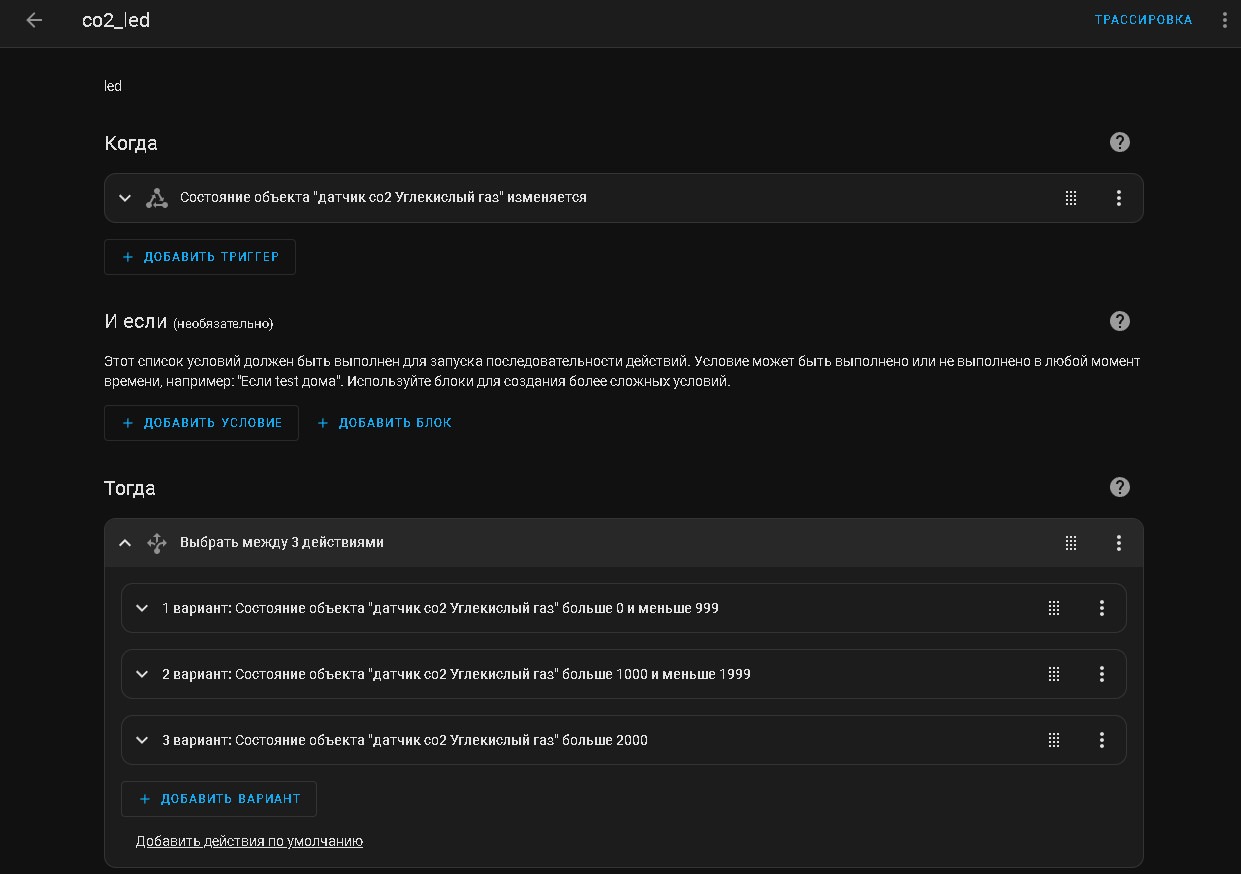Open the Трассировка view
Image resolution: width=1241 pixels, height=874 pixels.
(1143, 20)
